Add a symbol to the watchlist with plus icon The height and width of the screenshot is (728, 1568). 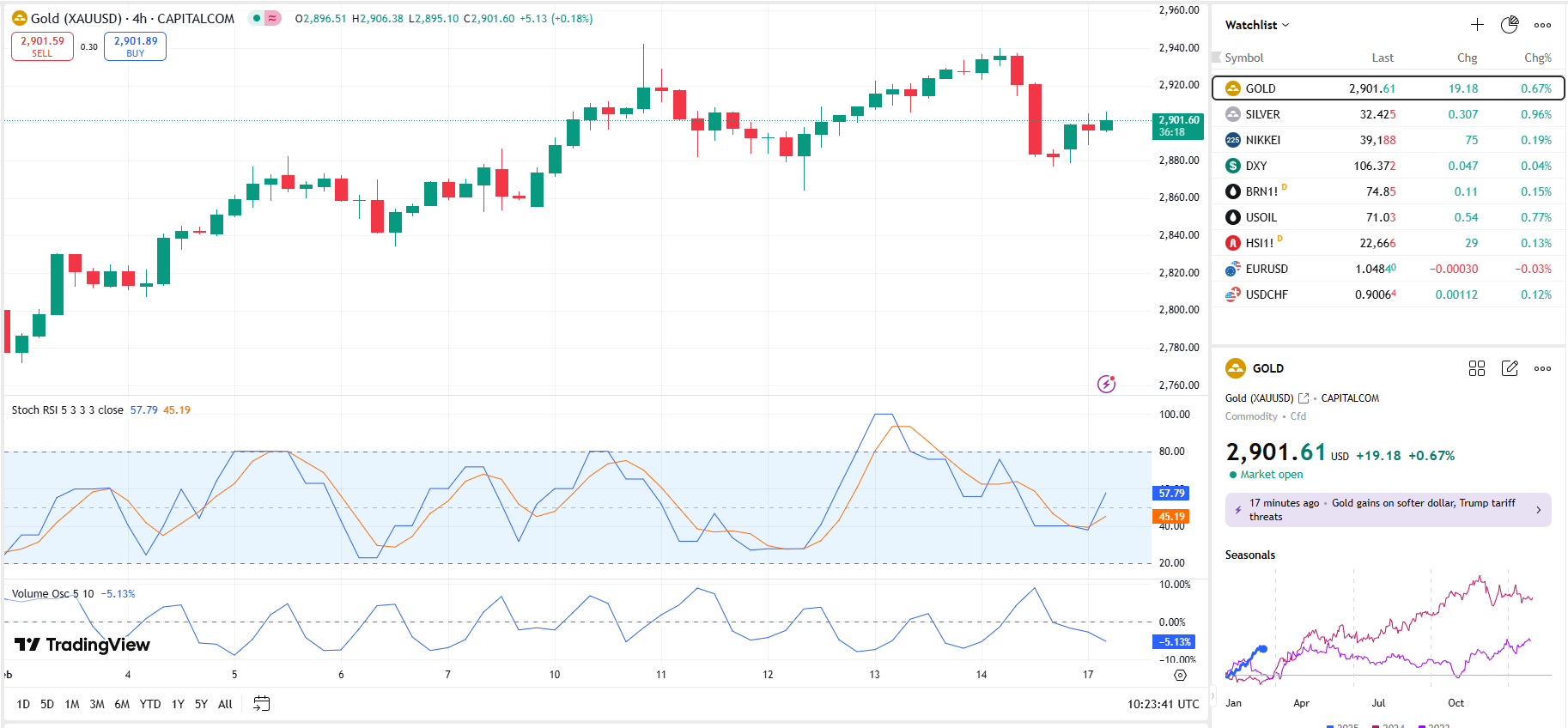point(1477,25)
